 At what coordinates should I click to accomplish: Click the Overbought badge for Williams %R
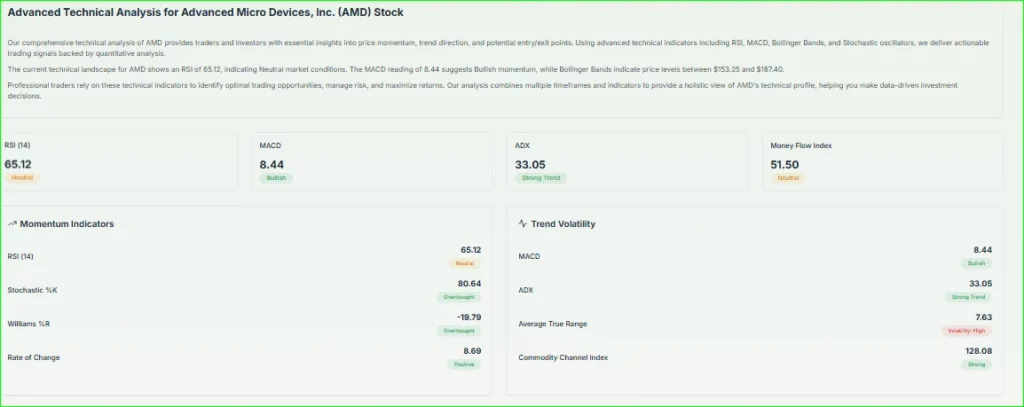(460, 330)
